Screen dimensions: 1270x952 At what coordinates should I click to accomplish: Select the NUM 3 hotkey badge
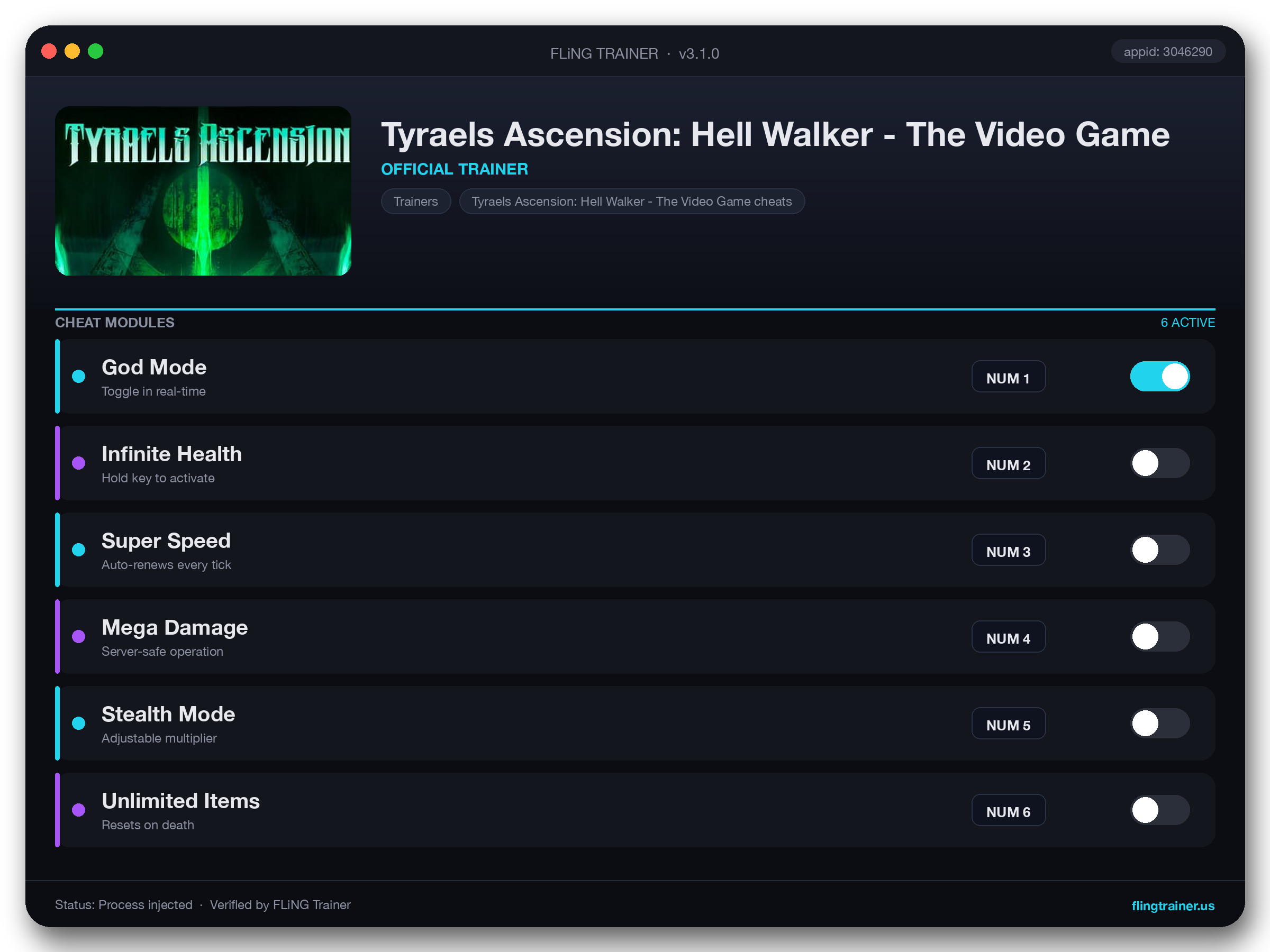[x=1008, y=550]
